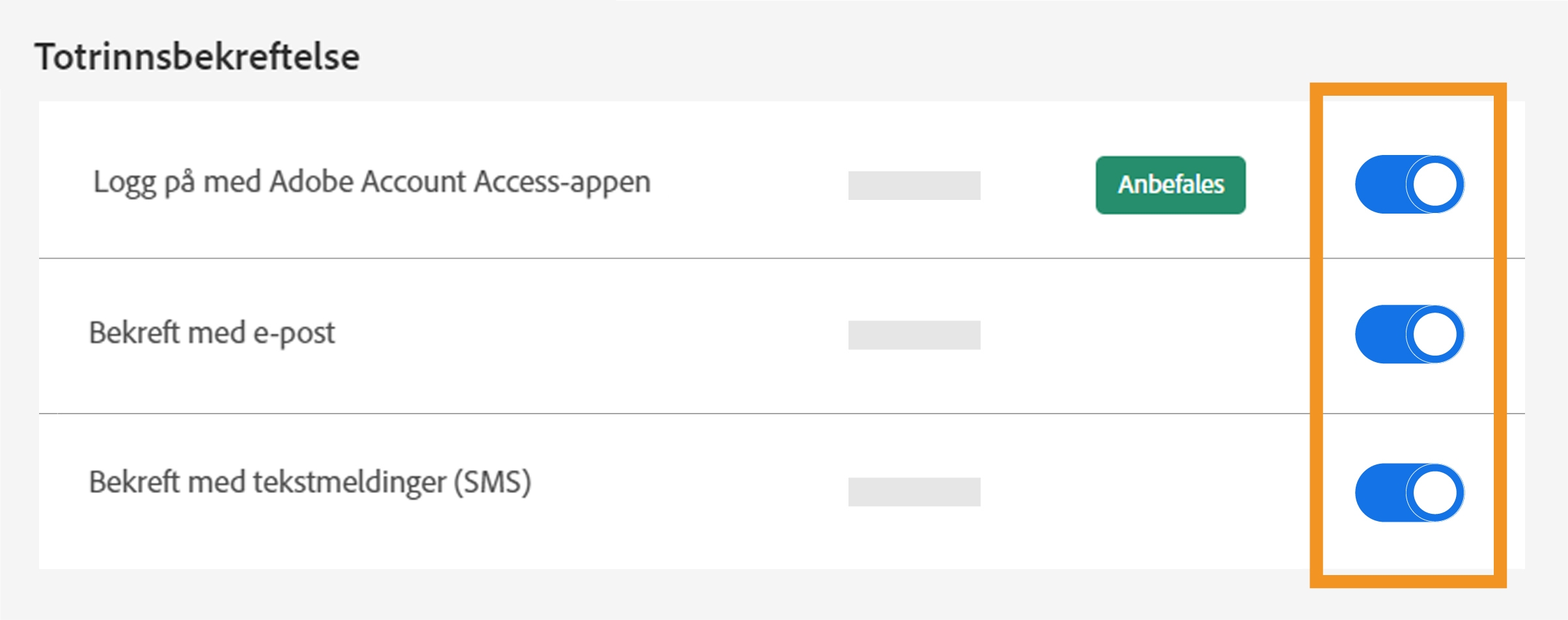1568x620 pixels.
Task: Click 'Logg på med Adobe Account Access-appen' label
Action: [372, 182]
